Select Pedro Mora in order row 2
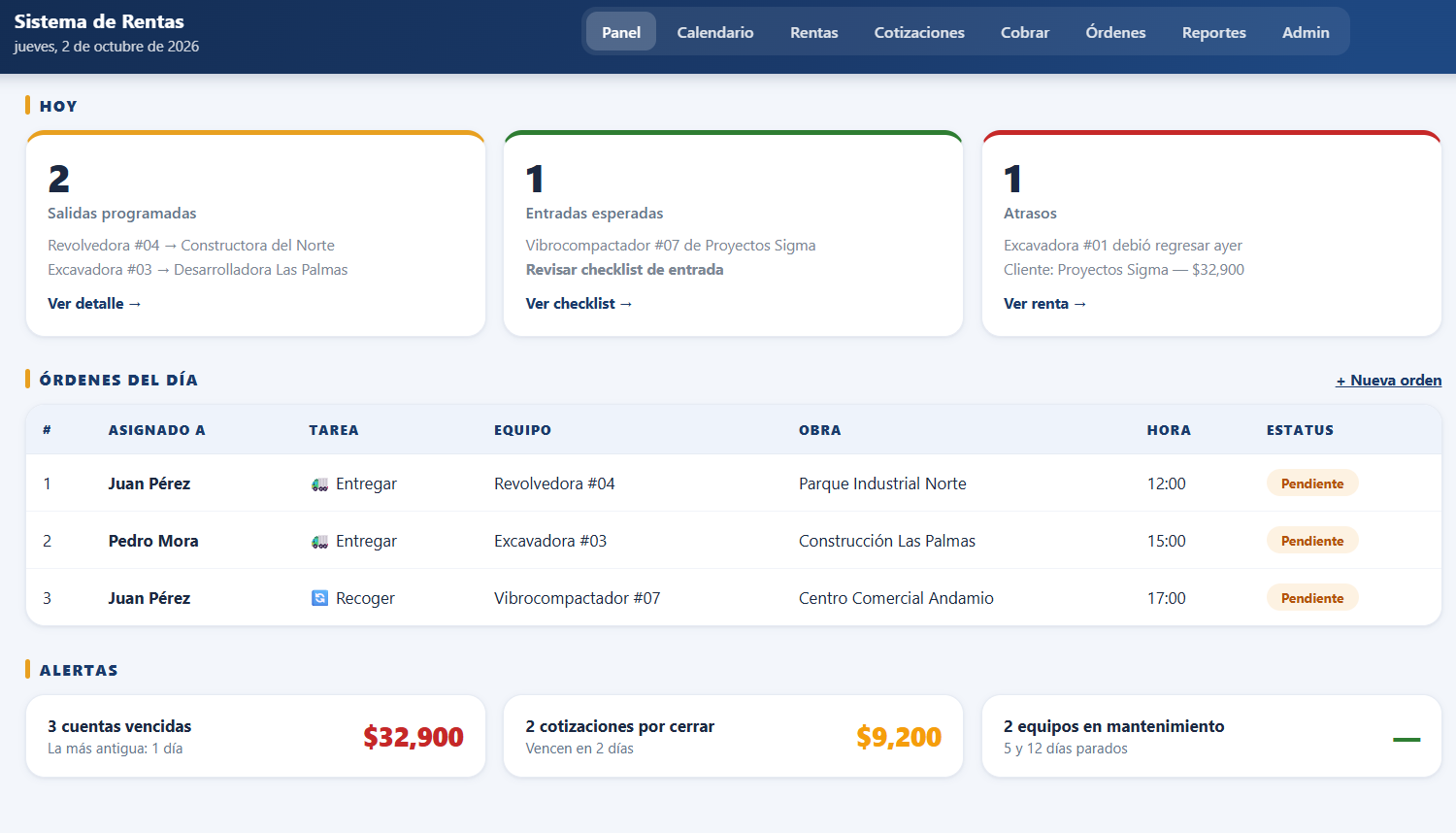The width and height of the screenshot is (1456, 833). coord(153,541)
